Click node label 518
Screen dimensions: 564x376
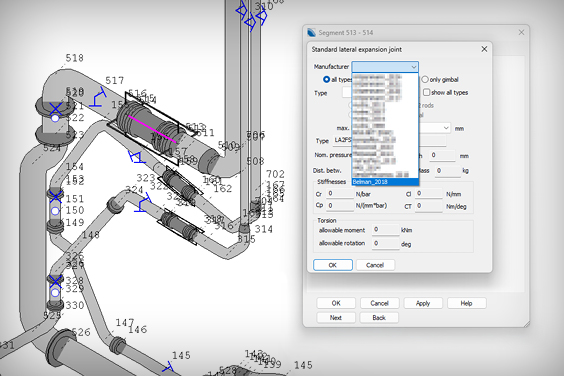(74, 58)
